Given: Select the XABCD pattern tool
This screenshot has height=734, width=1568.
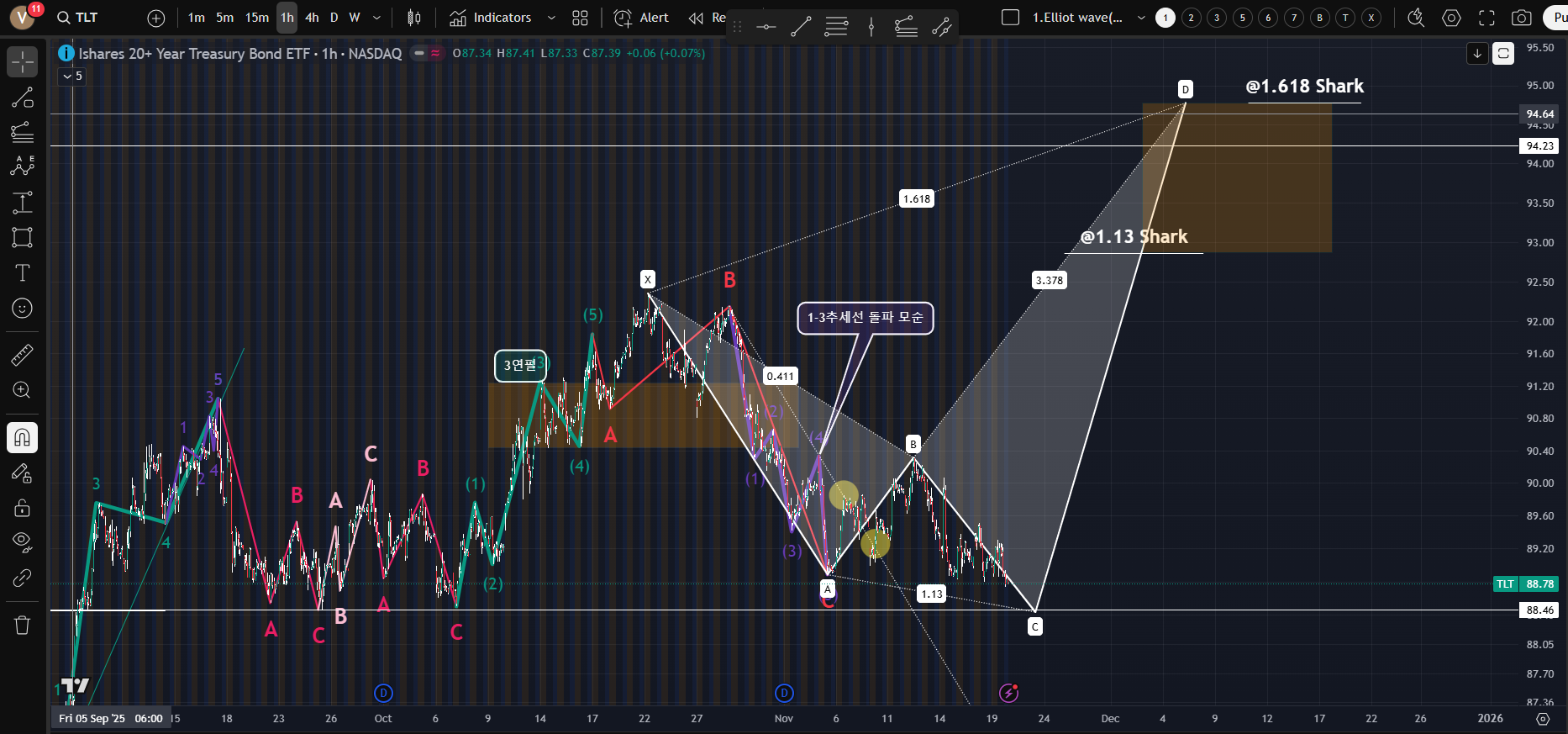Looking at the screenshot, I should pyautogui.click(x=23, y=166).
